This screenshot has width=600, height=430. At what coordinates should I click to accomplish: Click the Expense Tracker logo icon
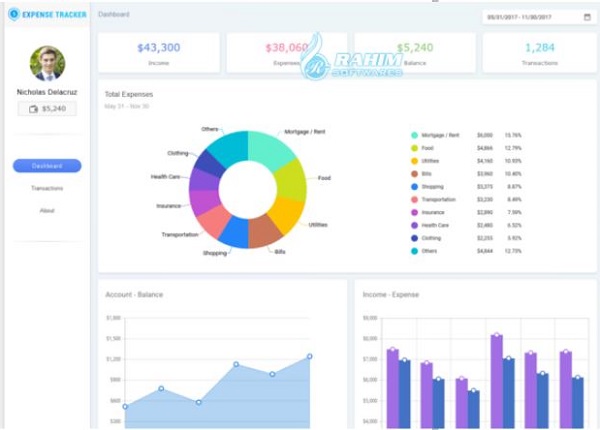coord(14,14)
